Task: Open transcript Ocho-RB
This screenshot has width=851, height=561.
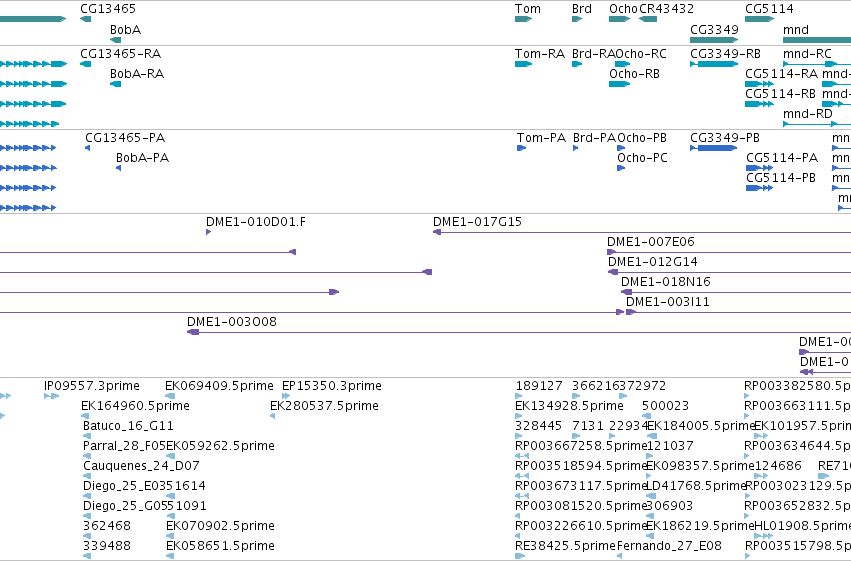Action: [634, 74]
